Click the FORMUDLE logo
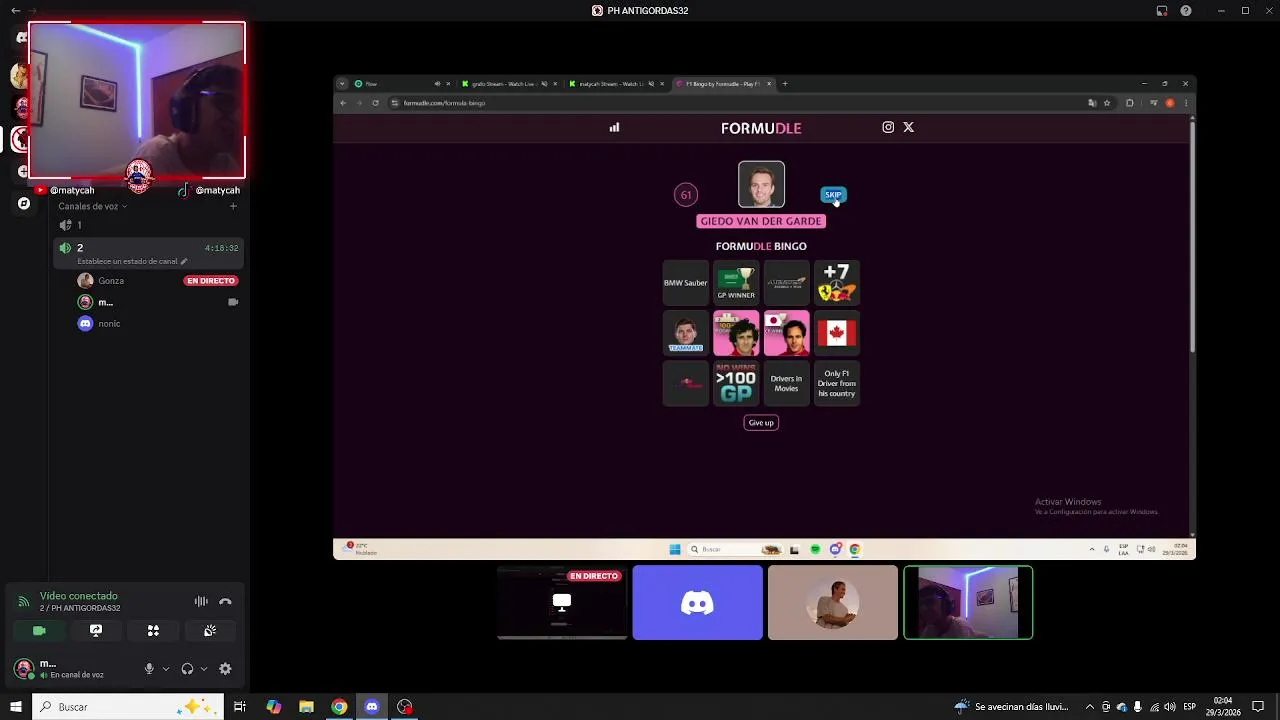 pos(761,128)
